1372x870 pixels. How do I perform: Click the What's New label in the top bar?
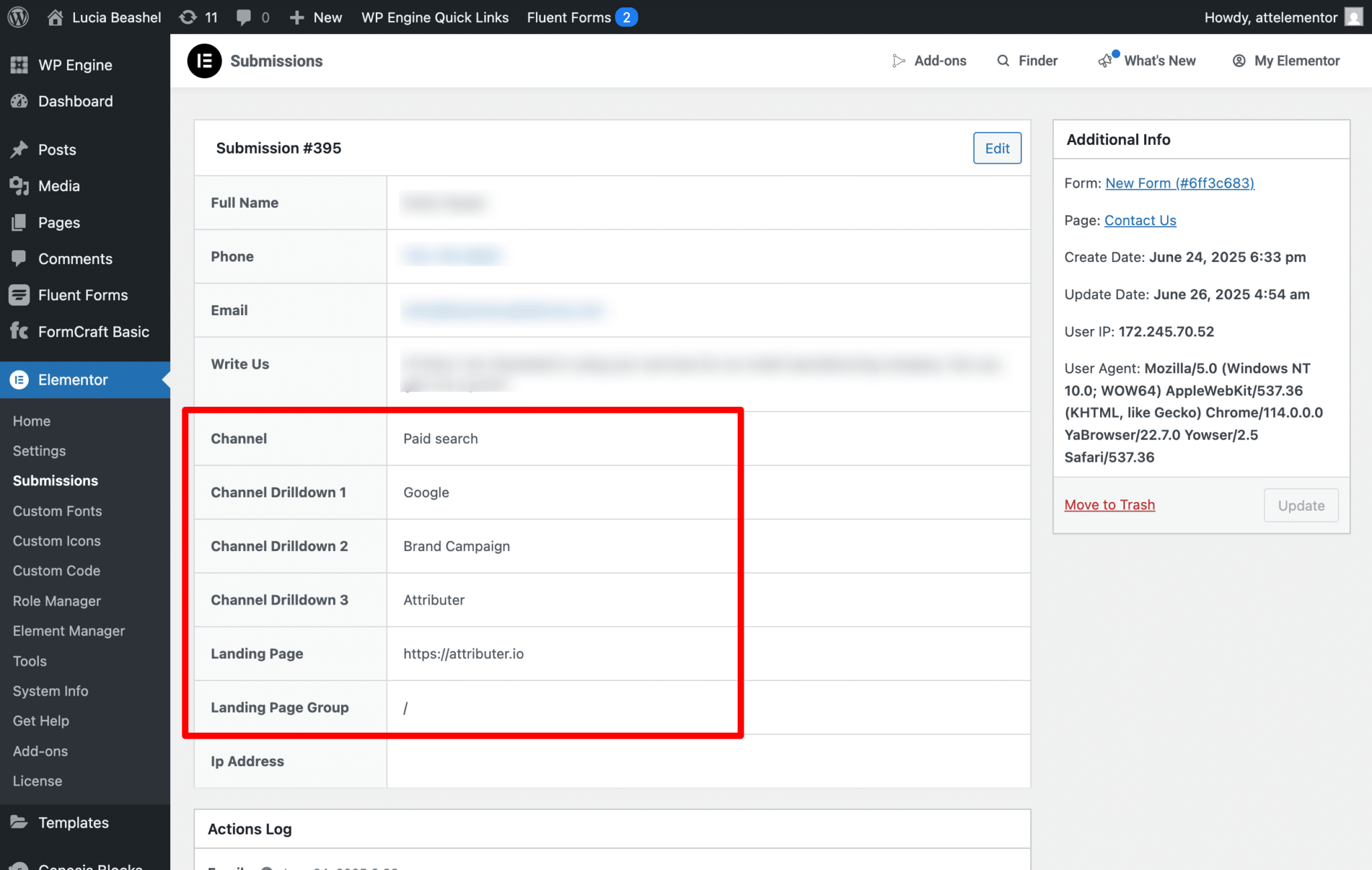click(x=1160, y=61)
